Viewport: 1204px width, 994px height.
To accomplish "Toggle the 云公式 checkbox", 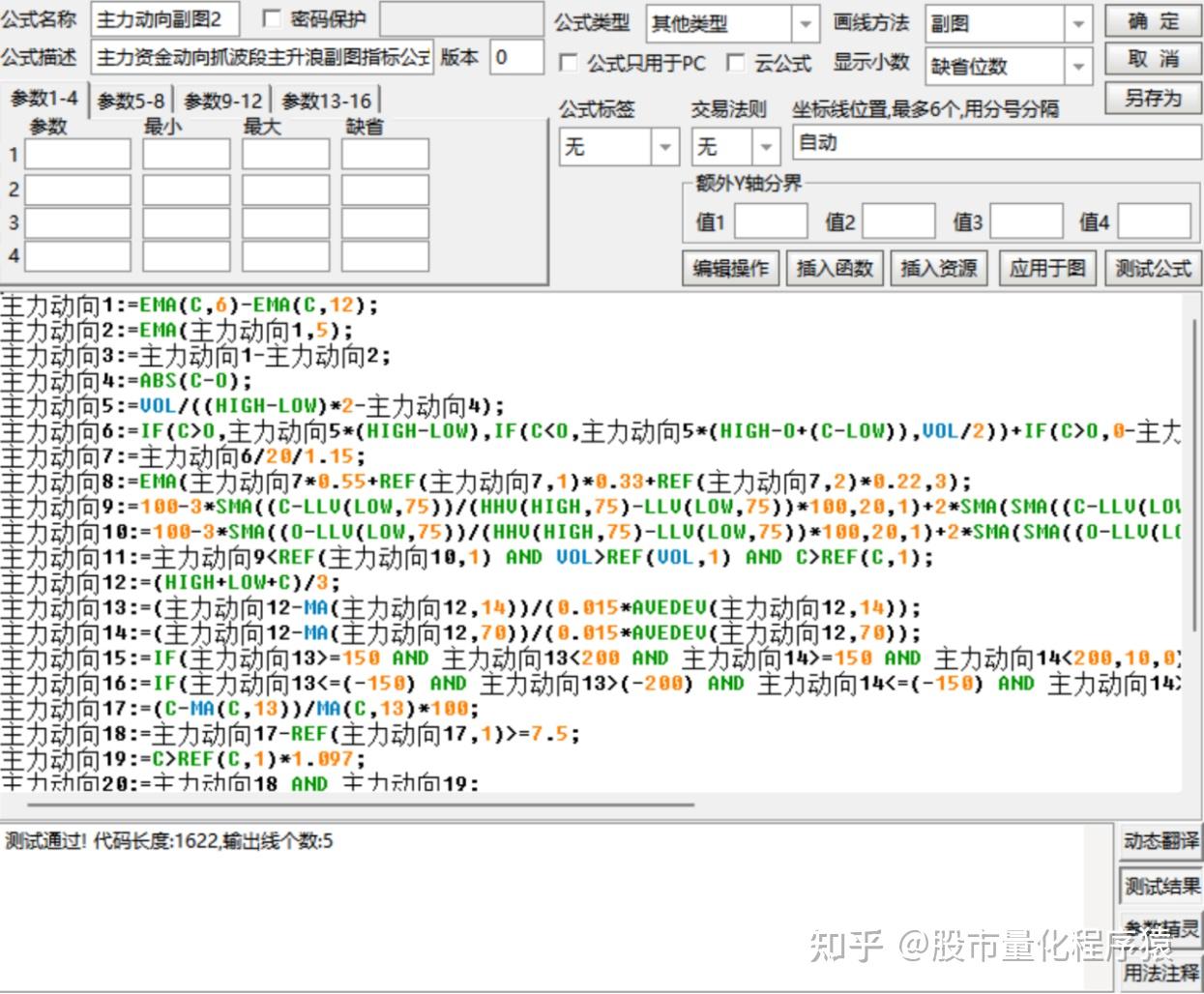I will pyautogui.click(x=736, y=63).
